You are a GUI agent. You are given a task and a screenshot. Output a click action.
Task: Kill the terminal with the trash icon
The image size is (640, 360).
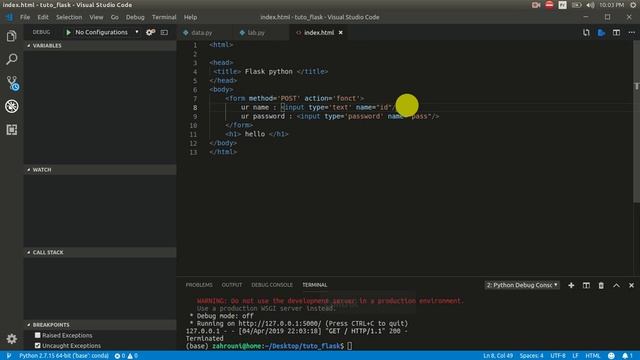coord(601,285)
